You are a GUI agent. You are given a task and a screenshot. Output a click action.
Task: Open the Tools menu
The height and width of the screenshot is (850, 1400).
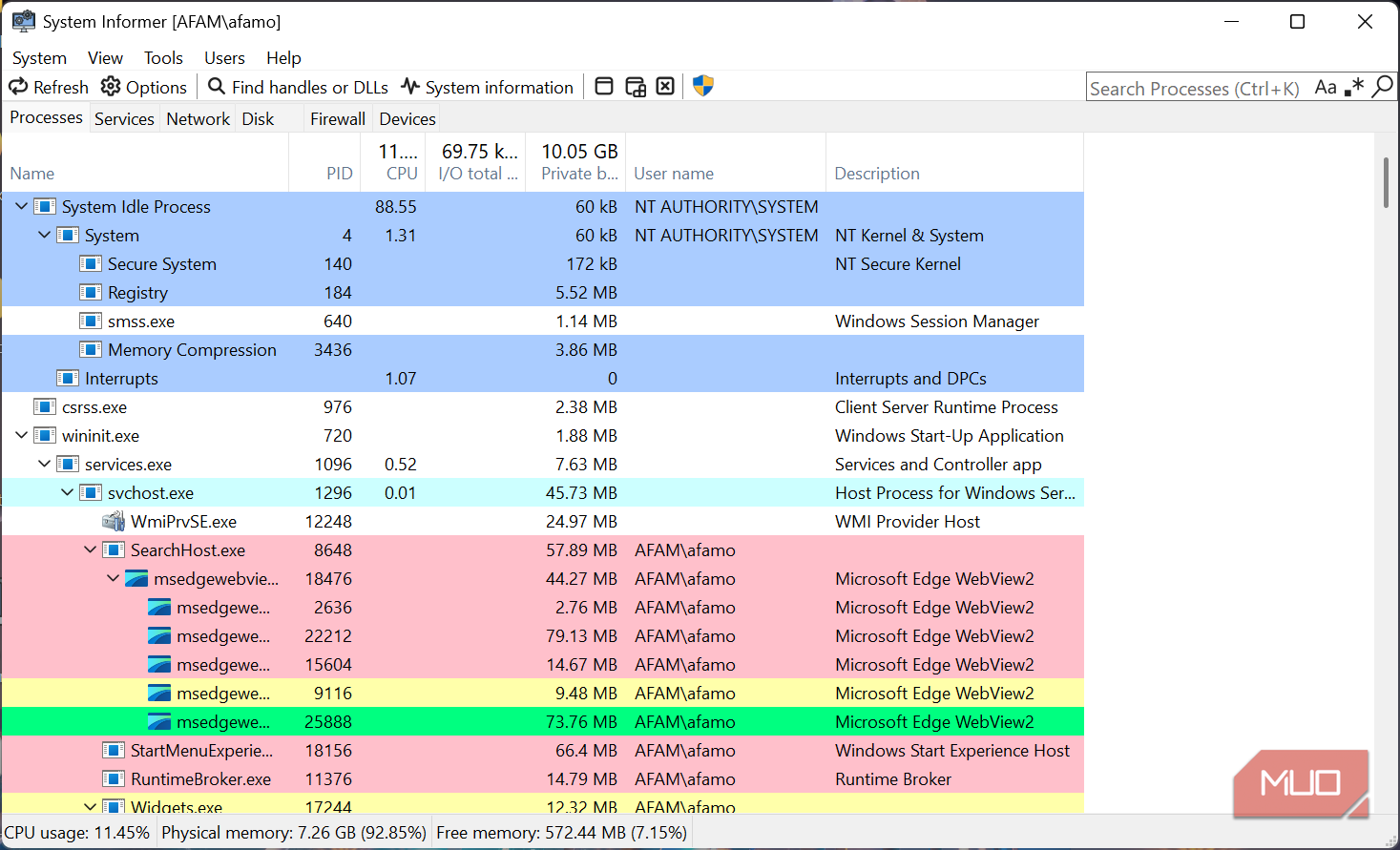[x=163, y=58]
